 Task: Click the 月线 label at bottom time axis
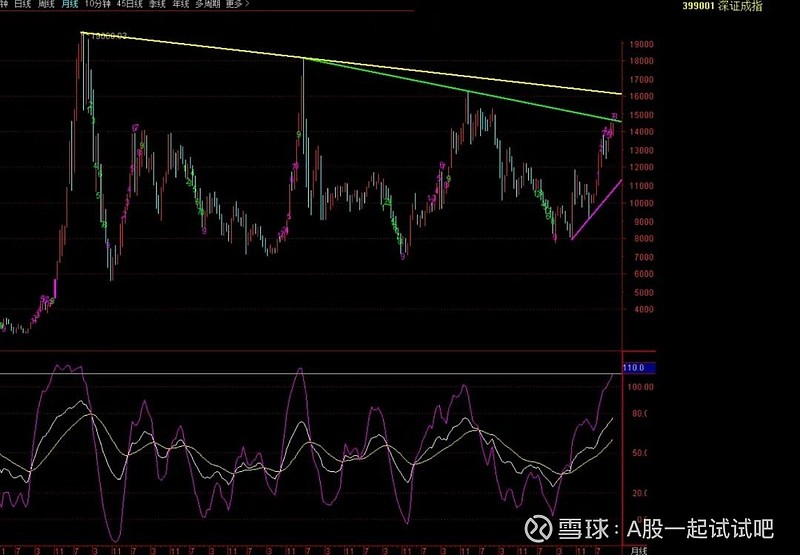pyautogui.click(x=639, y=551)
